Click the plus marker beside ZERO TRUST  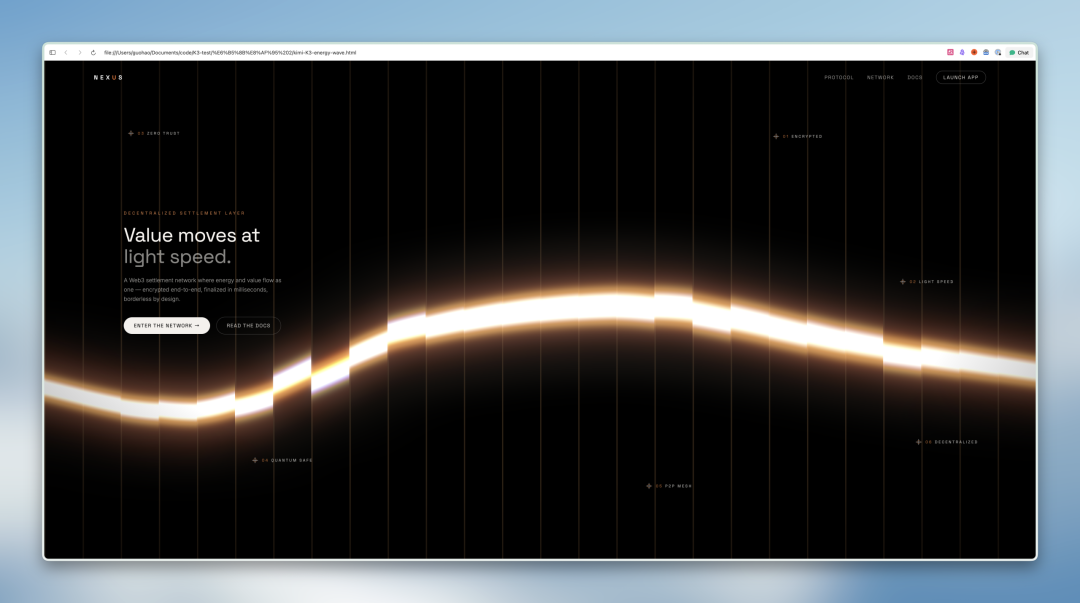coord(131,133)
